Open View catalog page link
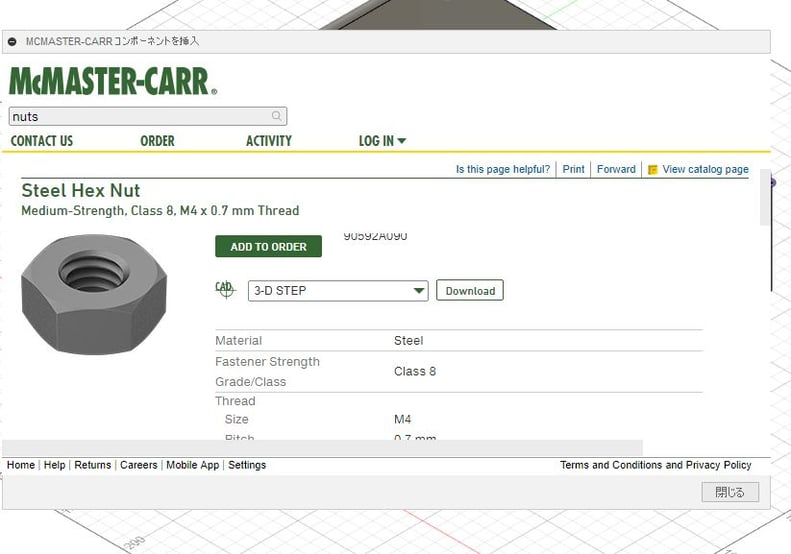791x554 pixels. point(705,170)
